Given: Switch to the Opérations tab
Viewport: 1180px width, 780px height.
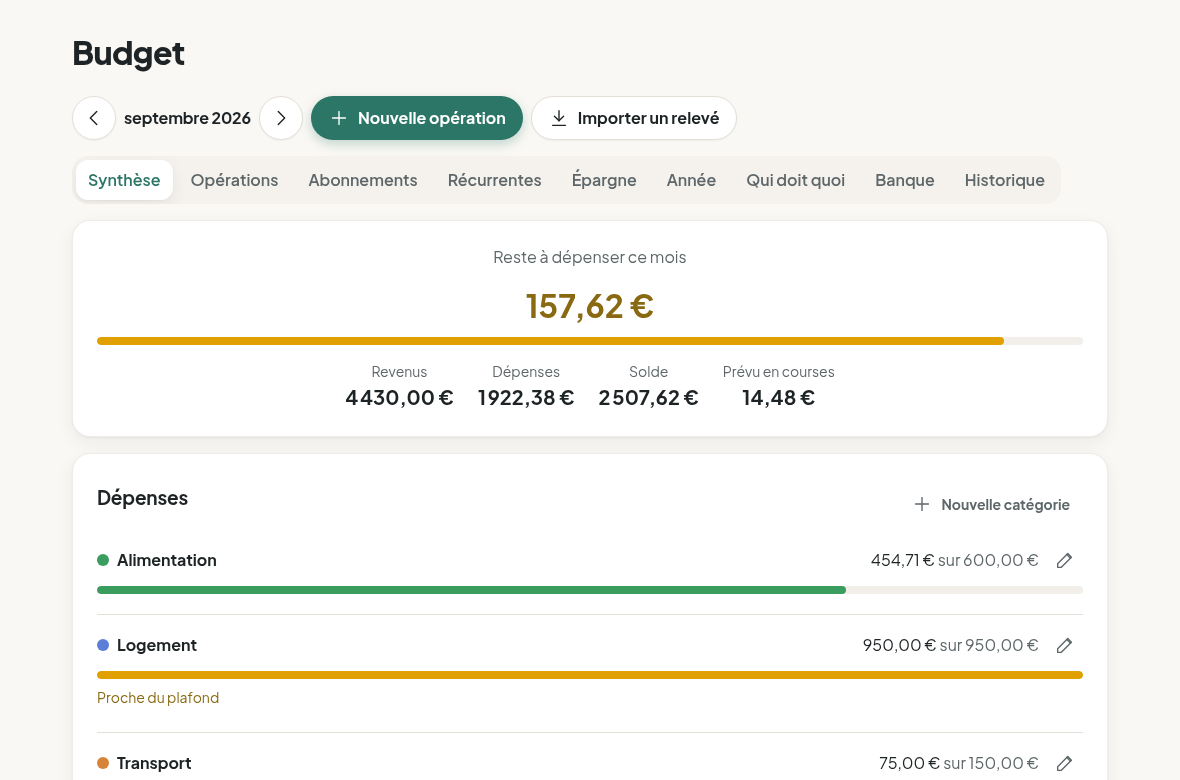Looking at the screenshot, I should (x=234, y=180).
